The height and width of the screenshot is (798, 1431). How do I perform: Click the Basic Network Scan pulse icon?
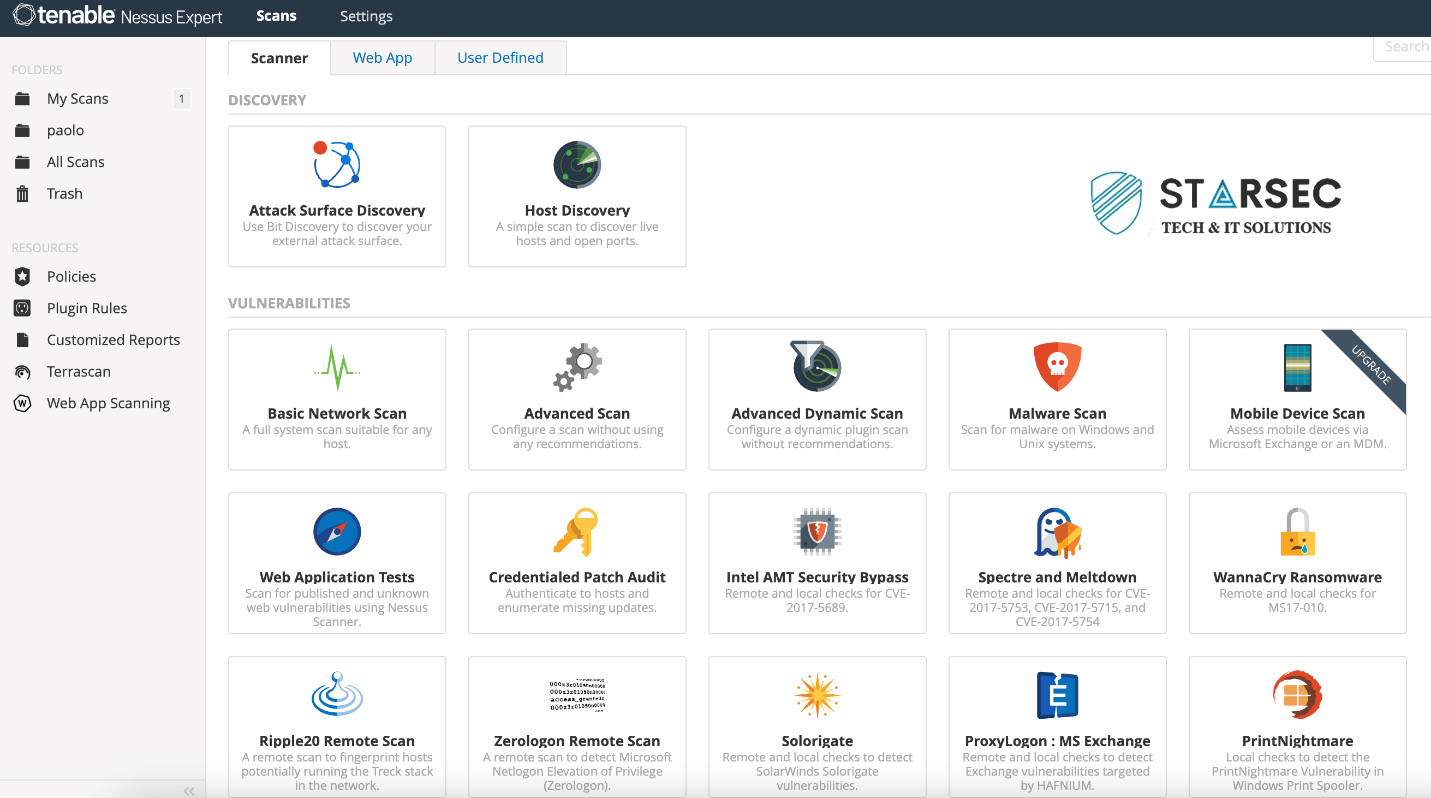point(337,368)
